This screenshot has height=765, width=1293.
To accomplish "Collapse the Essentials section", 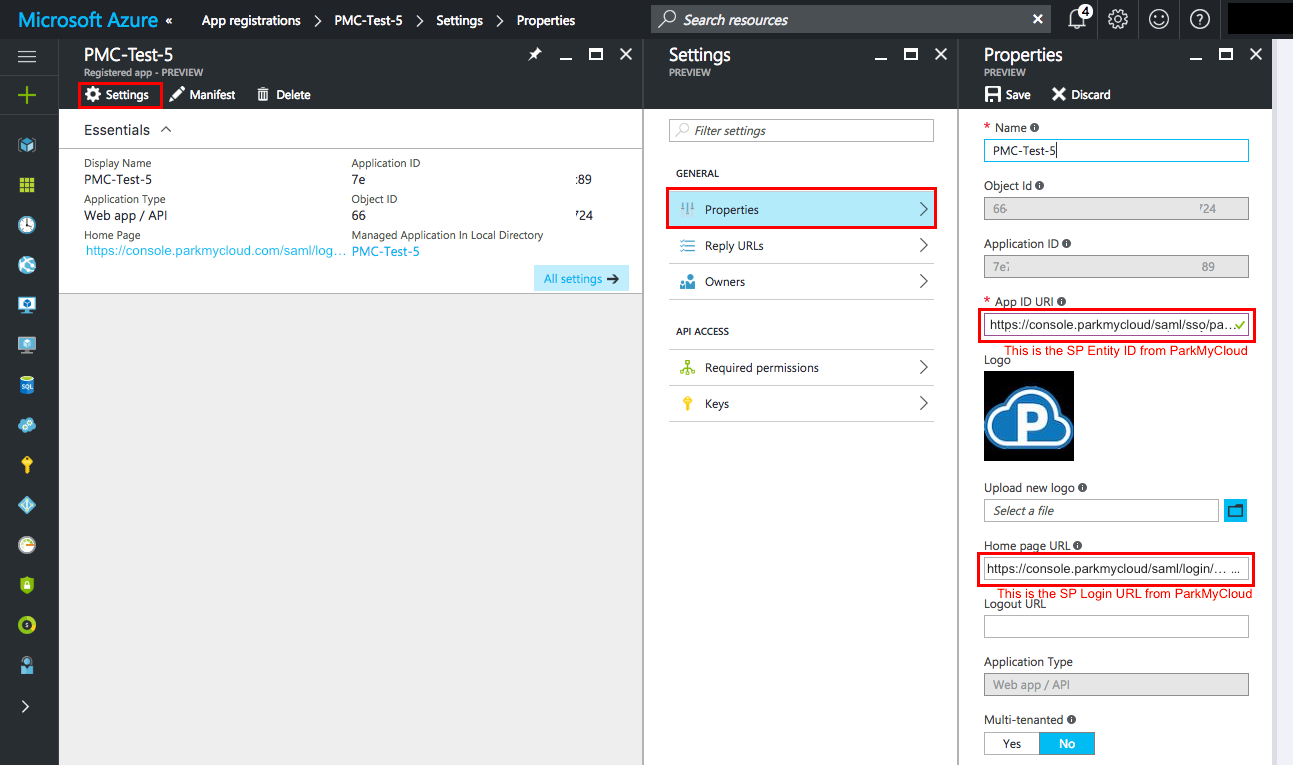I will click(166, 130).
